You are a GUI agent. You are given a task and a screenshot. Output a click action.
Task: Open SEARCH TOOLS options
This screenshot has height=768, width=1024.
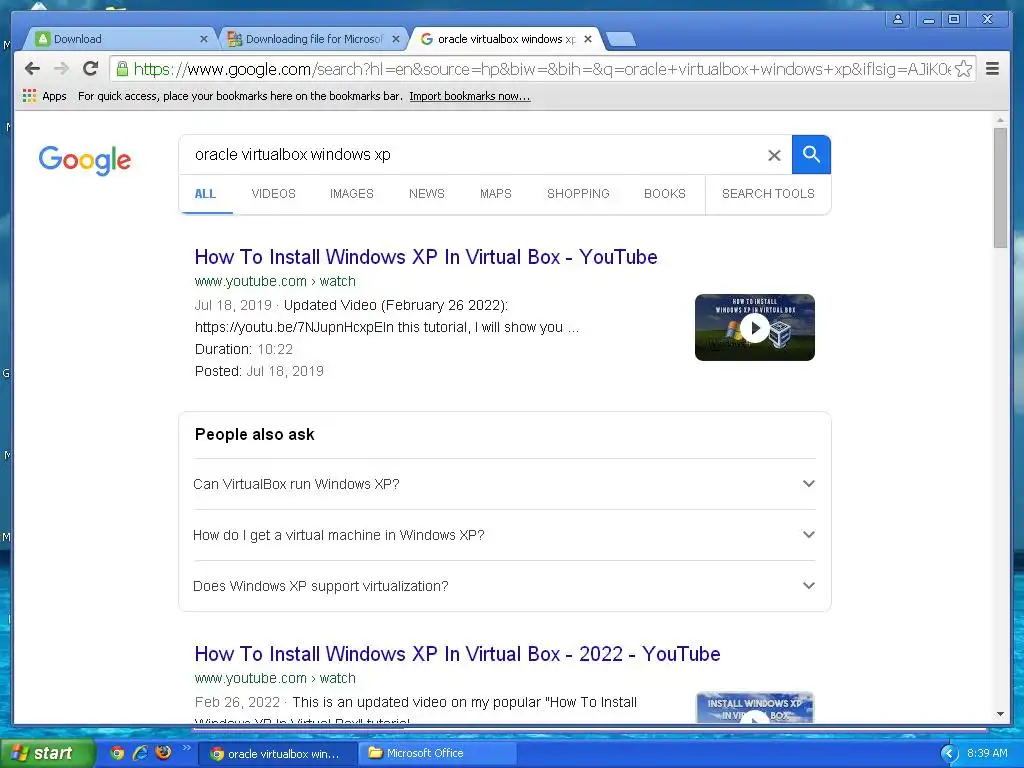point(768,194)
